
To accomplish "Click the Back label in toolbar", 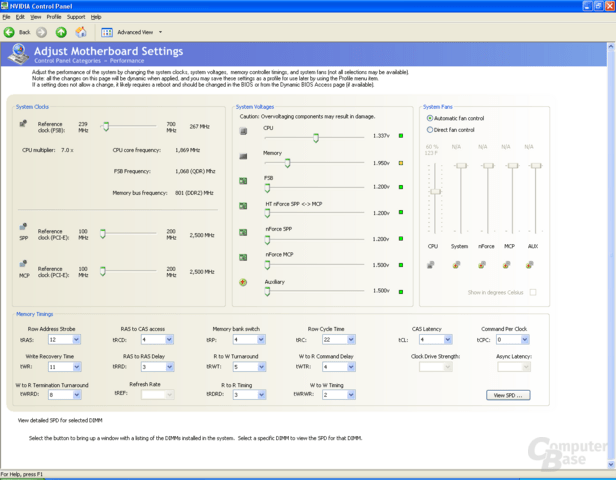I will pos(24,32).
